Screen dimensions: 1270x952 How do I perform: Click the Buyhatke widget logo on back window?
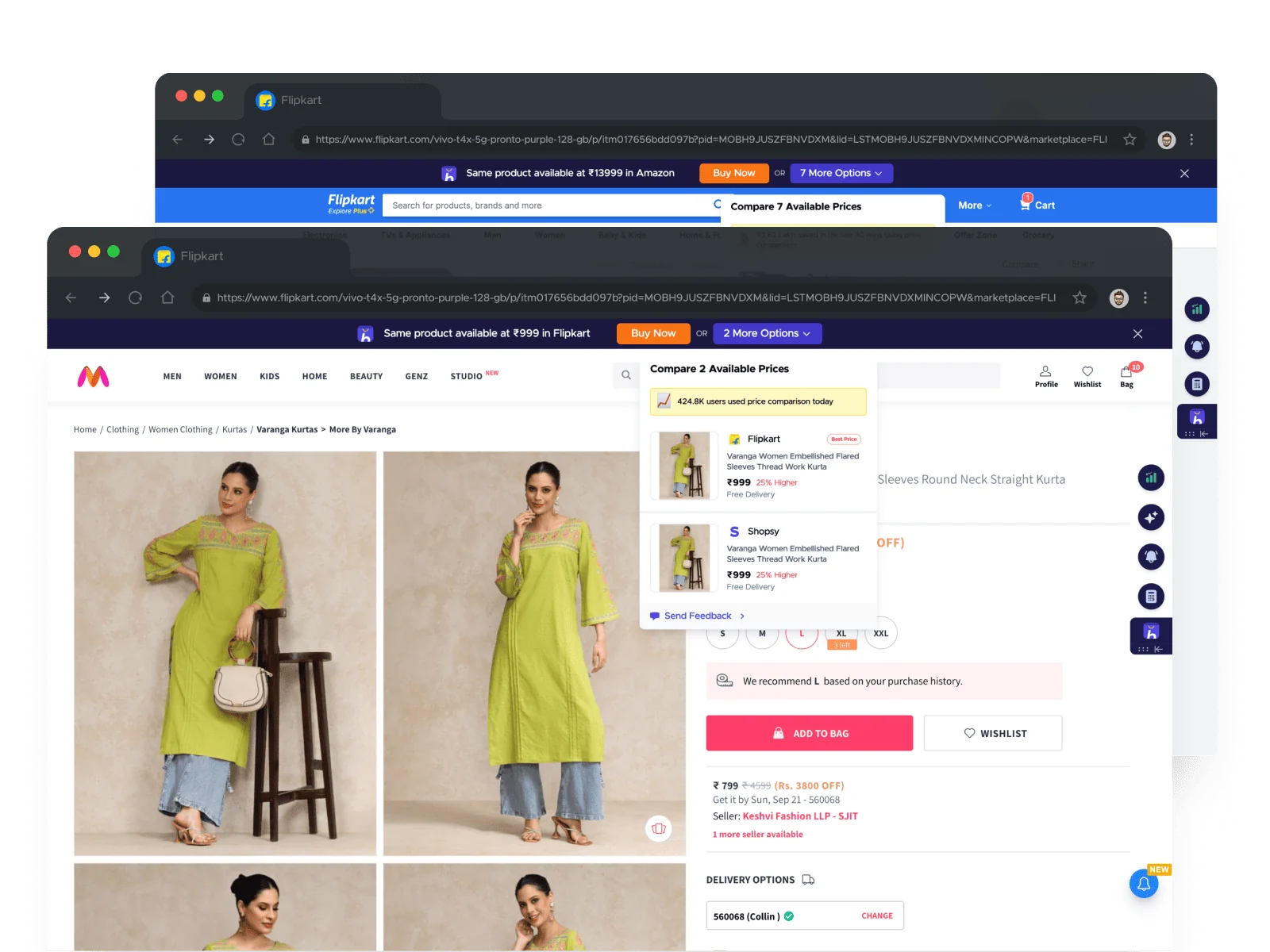tap(1197, 417)
